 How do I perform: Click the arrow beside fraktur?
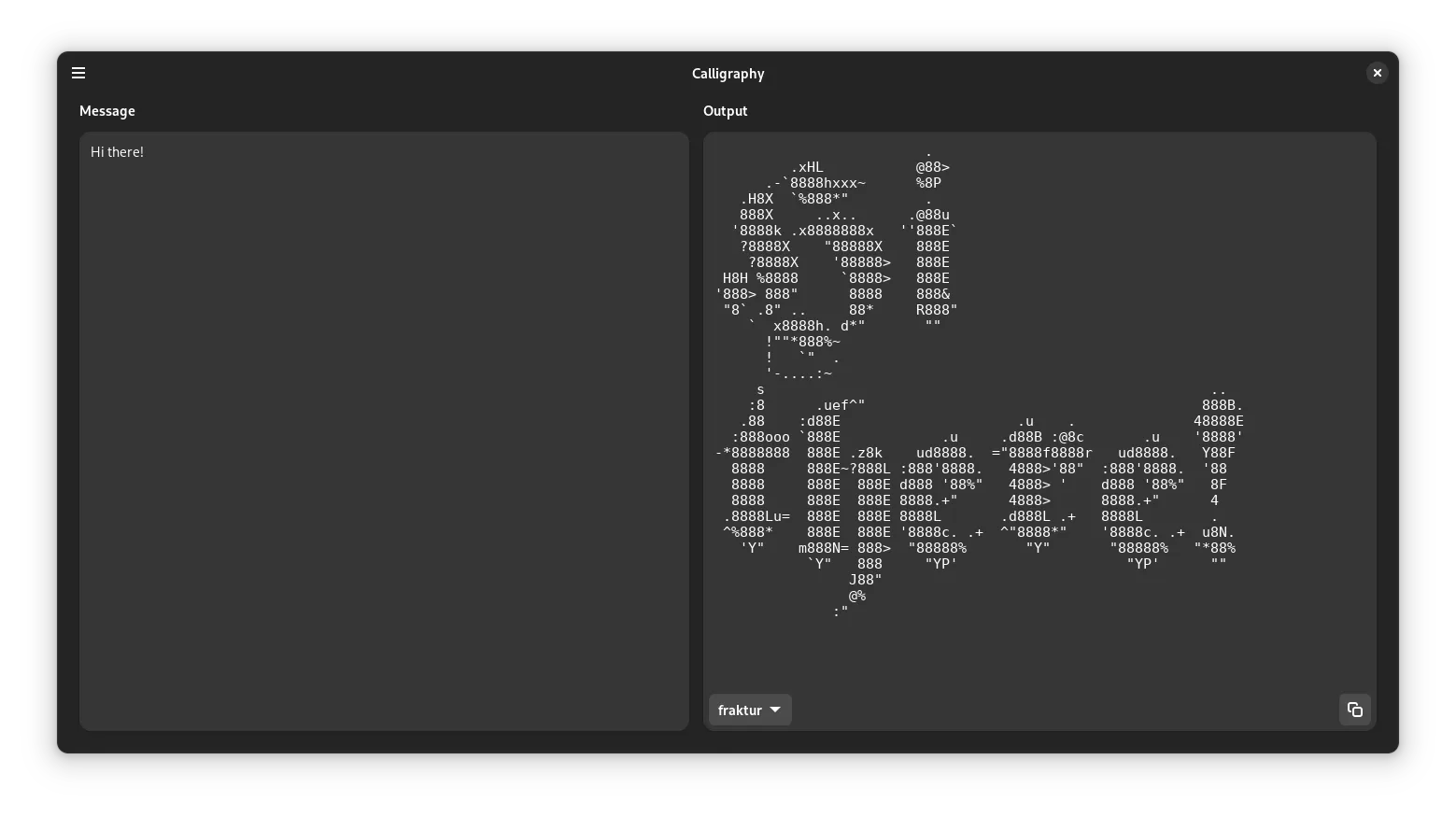775,710
